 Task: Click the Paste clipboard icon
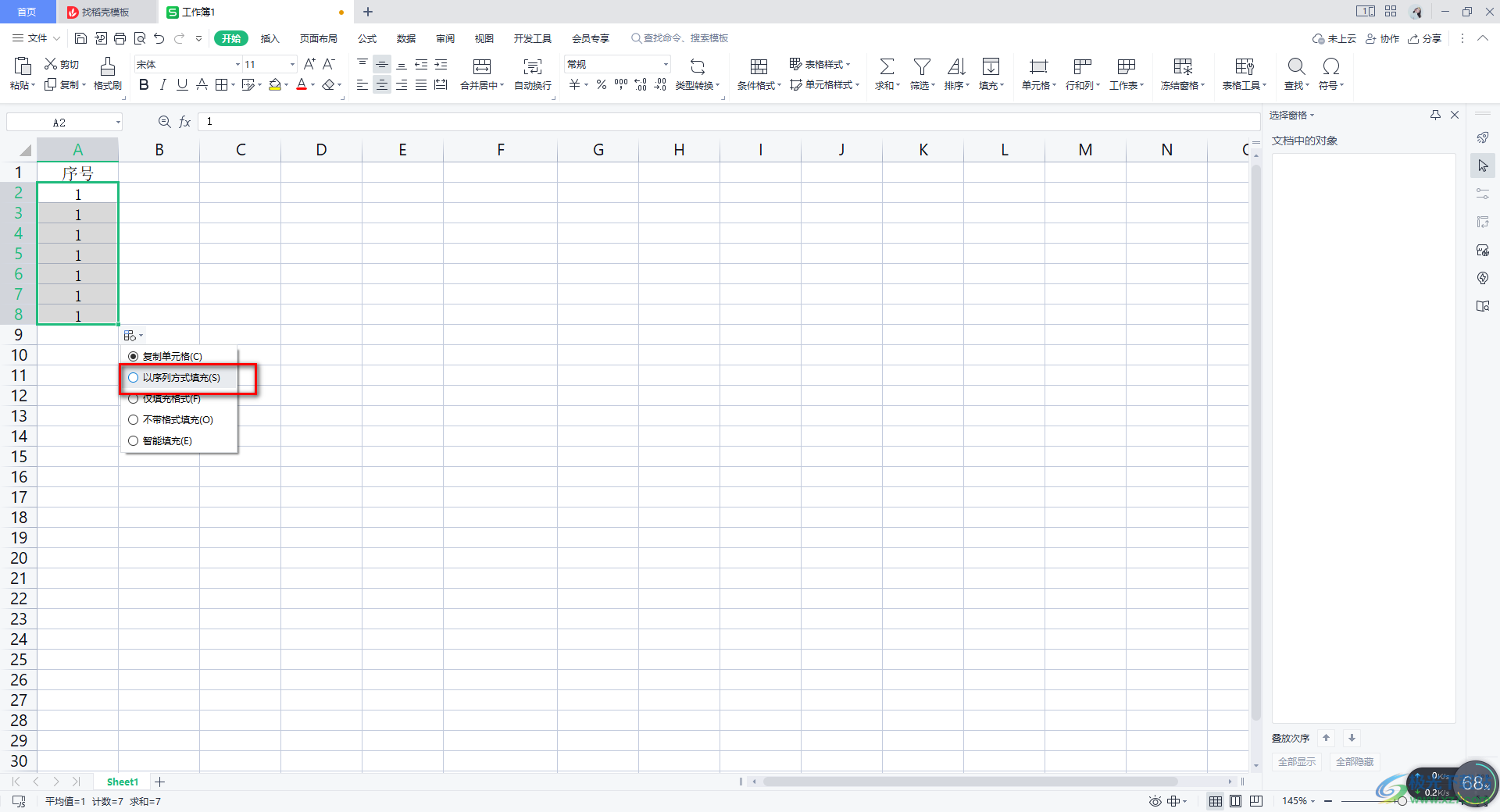pos(22,66)
